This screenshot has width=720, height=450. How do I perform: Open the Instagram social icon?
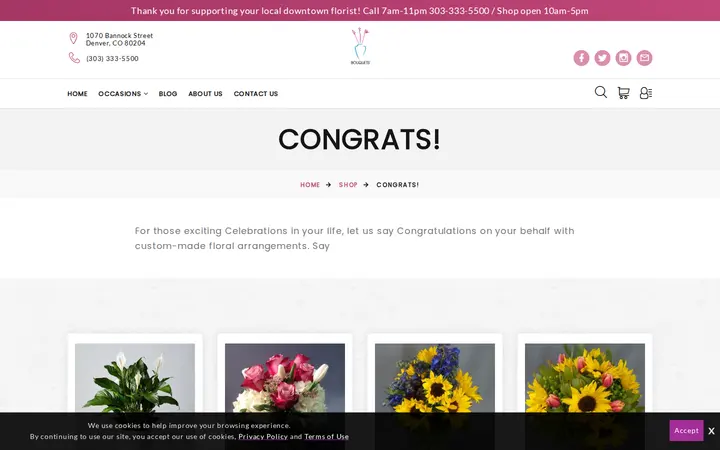tap(623, 58)
